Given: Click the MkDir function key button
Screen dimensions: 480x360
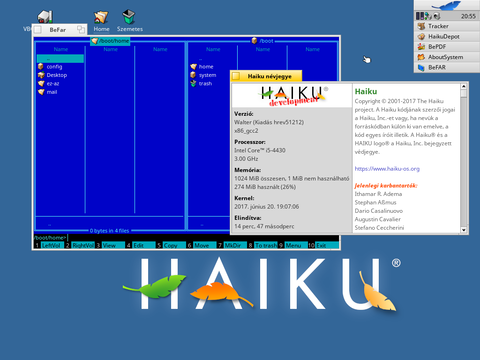Looking at the screenshot, I should pyautogui.click(x=235, y=245).
